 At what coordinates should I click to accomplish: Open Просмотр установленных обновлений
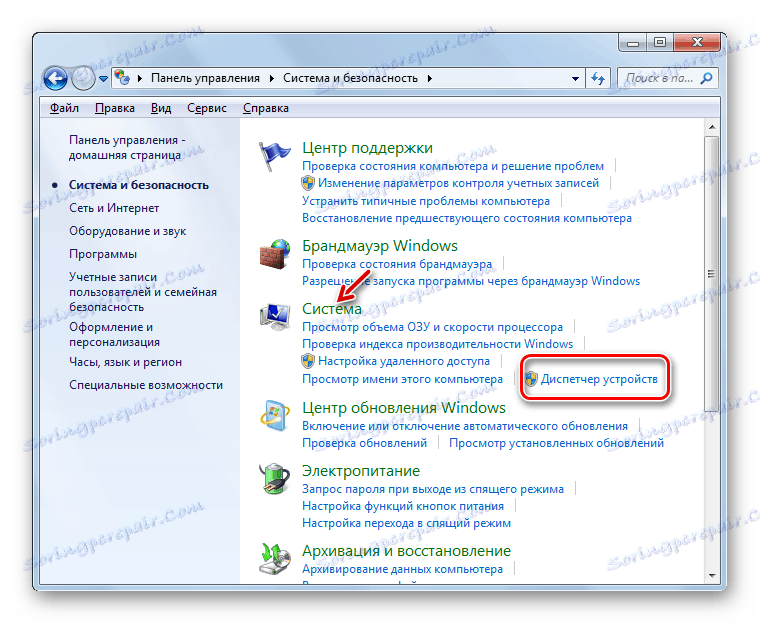(556, 443)
